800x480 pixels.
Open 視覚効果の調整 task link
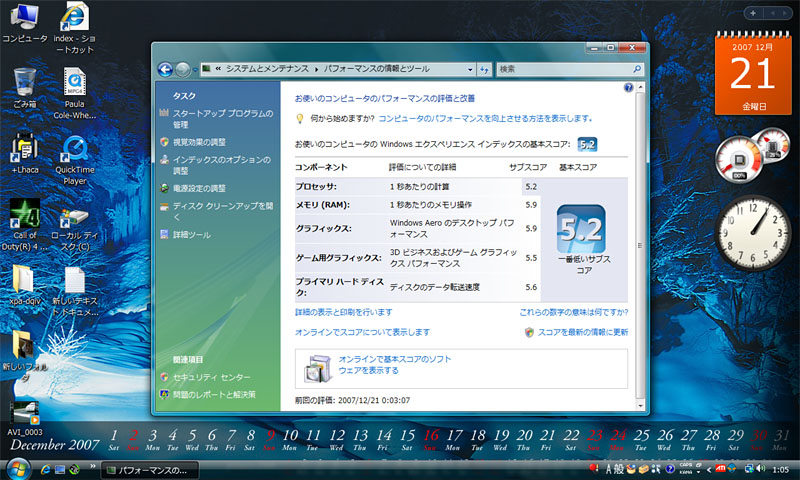pyautogui.click(x=199, y=142)
